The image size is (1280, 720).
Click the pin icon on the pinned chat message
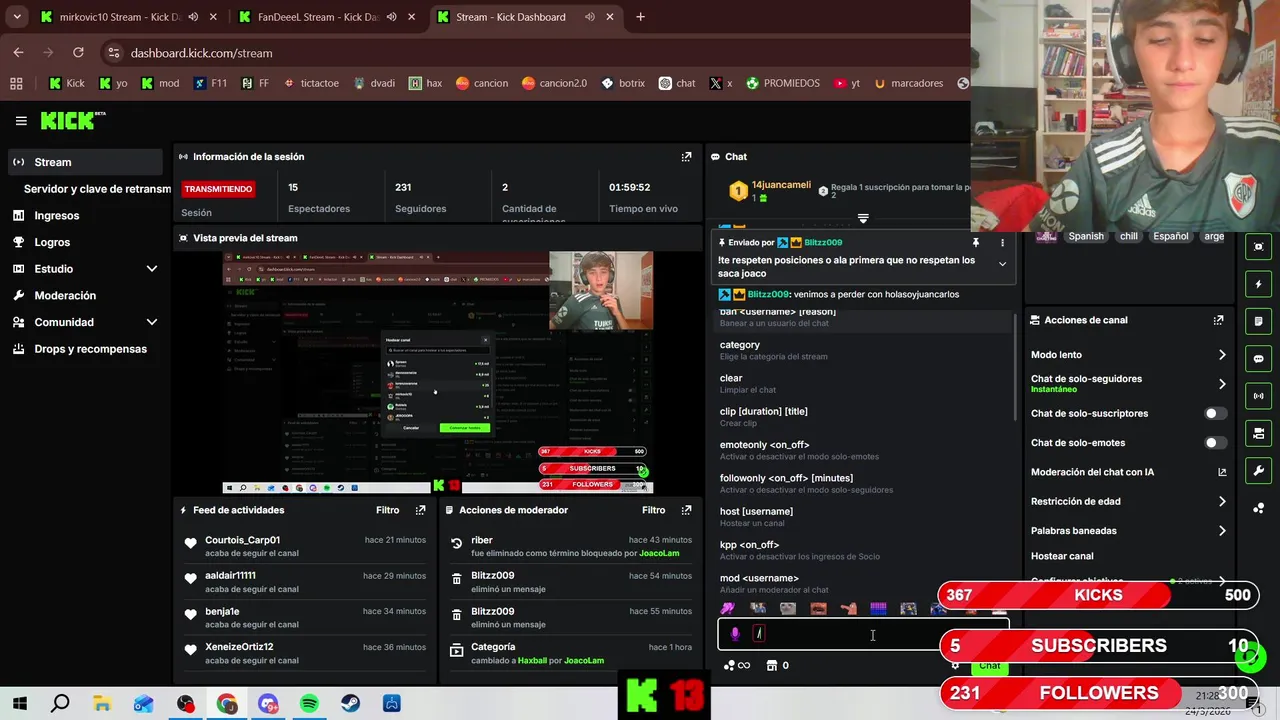[976, 242]
